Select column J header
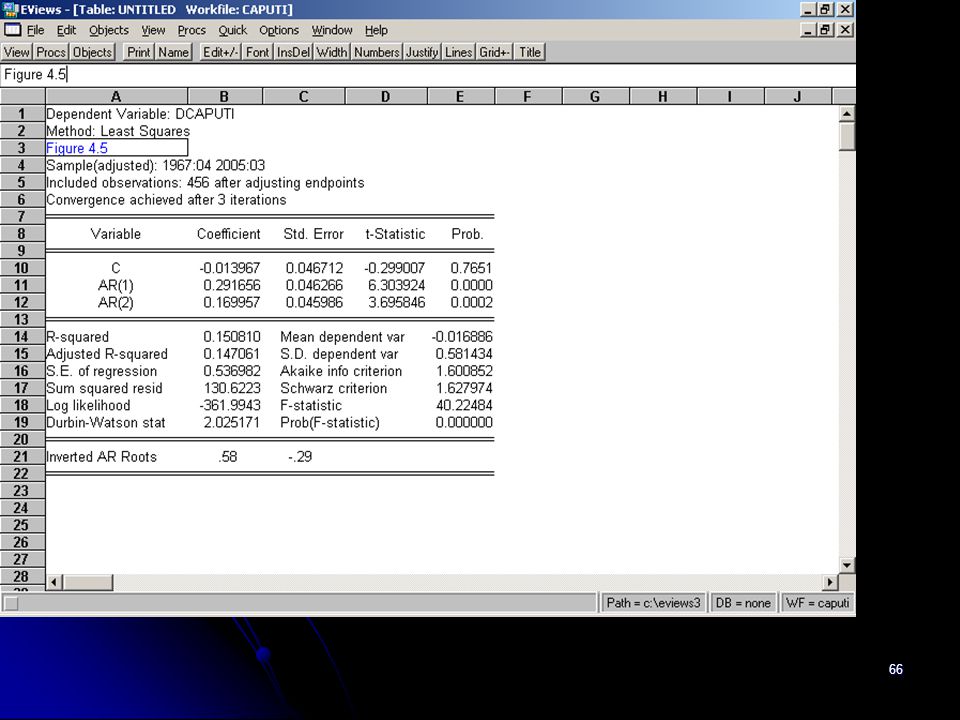Viewport: 960px width, 720px height. 798,97
